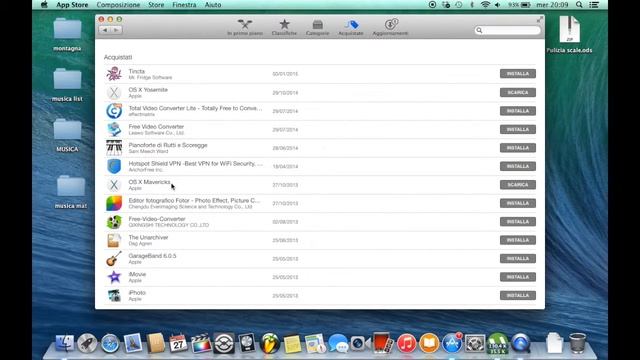The image size is (640, 360).
Task: Open the Classifiche star toolbar section
Action: 284,27
